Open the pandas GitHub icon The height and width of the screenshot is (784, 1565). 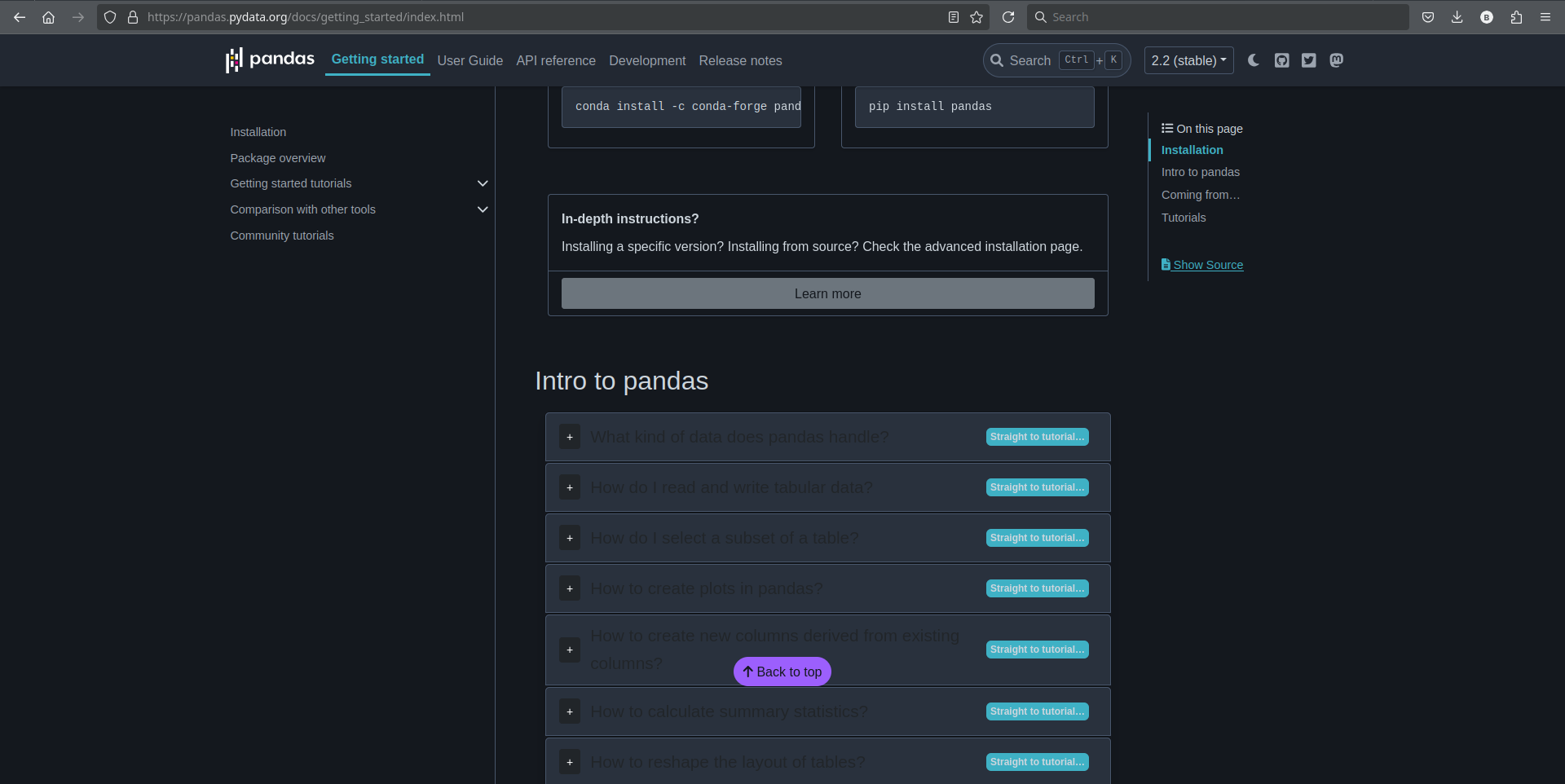(x=1282, y=60)
